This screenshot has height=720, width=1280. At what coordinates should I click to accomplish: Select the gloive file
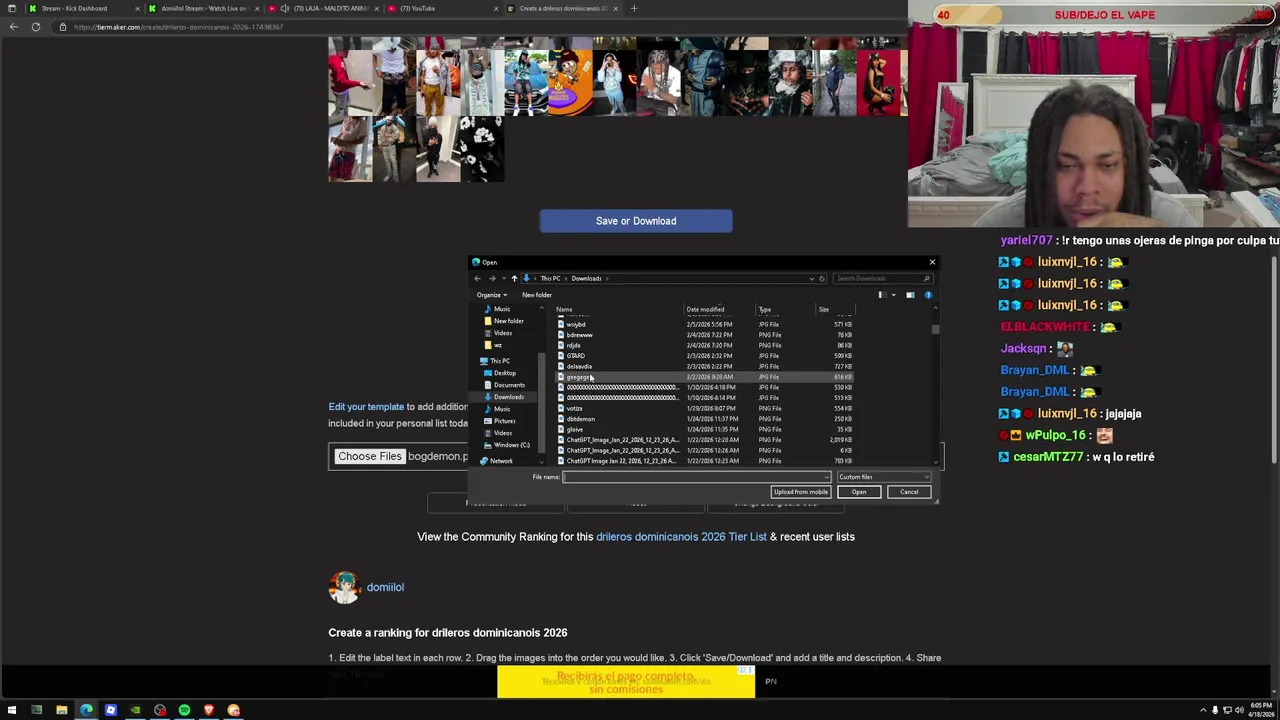[x=574, y=429]
